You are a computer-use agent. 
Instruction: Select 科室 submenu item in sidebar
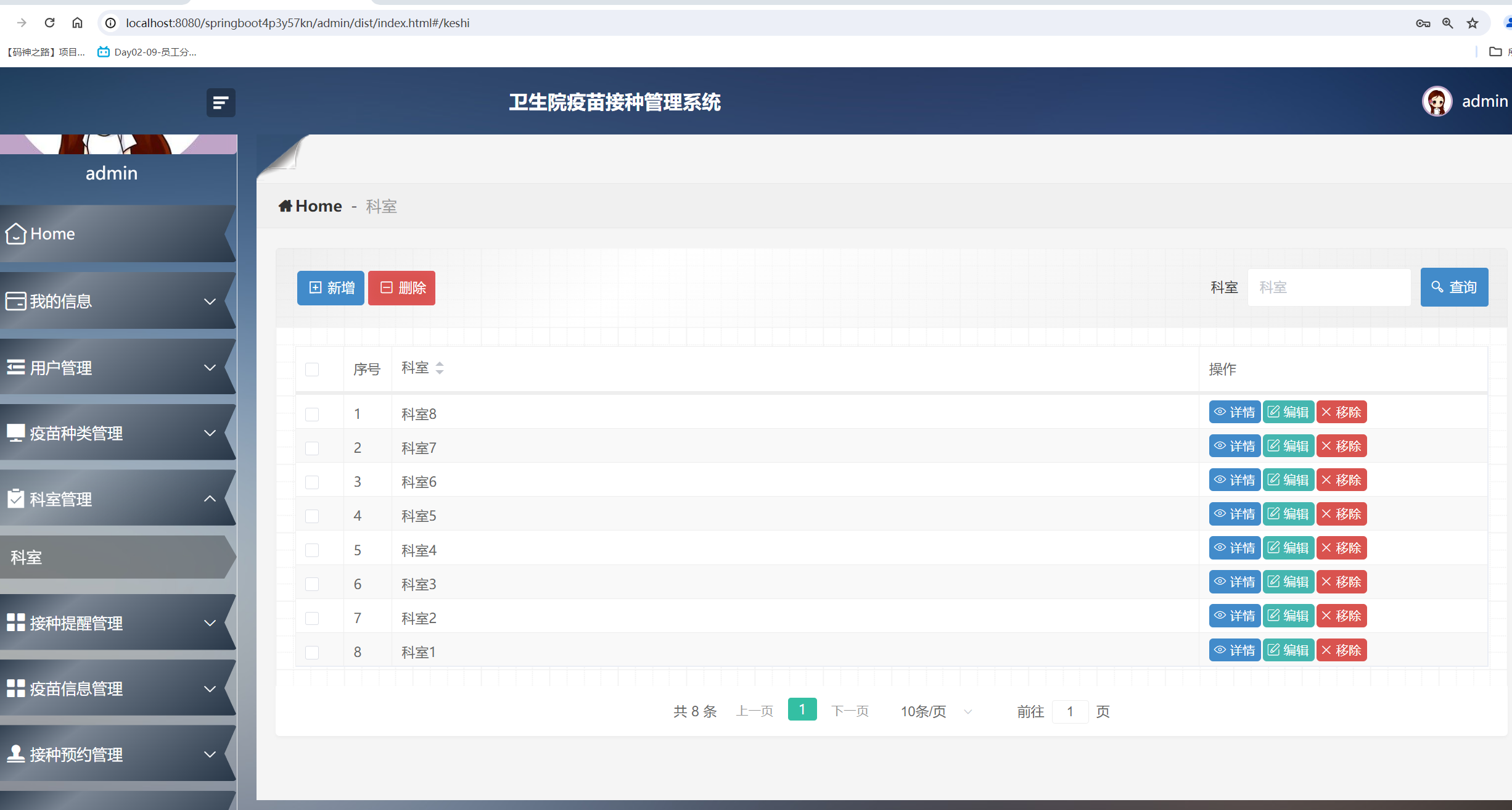coord(118,557)
